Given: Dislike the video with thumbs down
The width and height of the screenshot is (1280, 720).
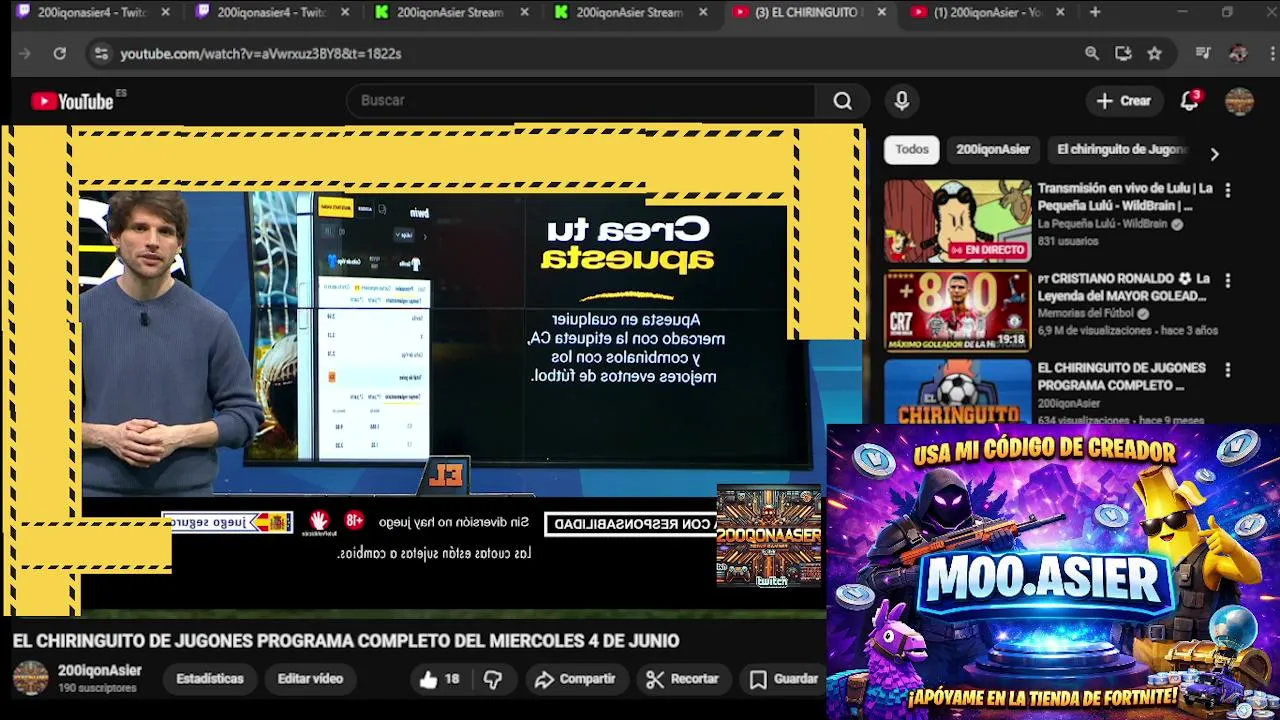Looking at the screenshot, I should coord(493,679).
